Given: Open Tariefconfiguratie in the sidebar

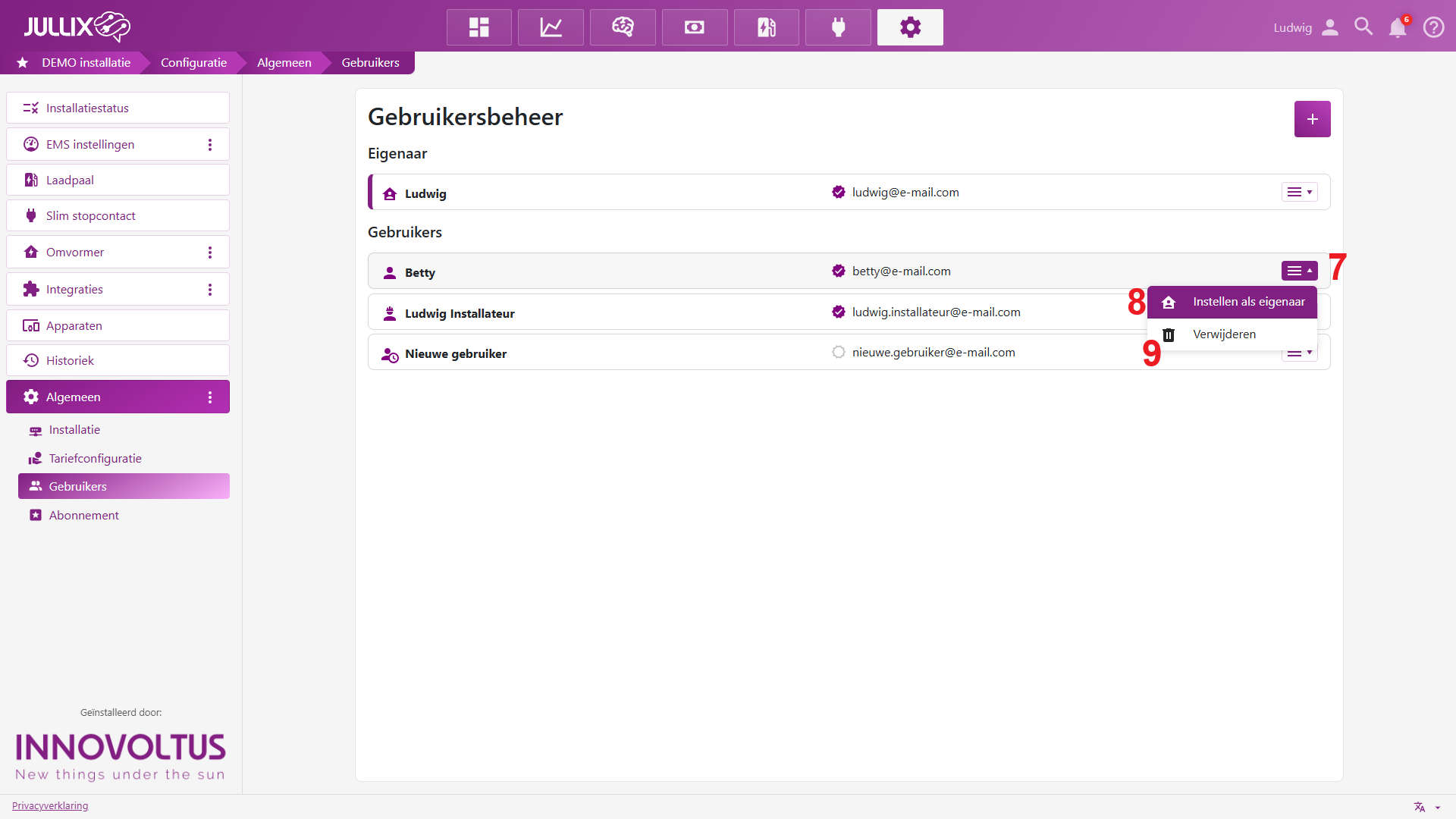Looking at the screenshot, I should (x=95, y=459).
